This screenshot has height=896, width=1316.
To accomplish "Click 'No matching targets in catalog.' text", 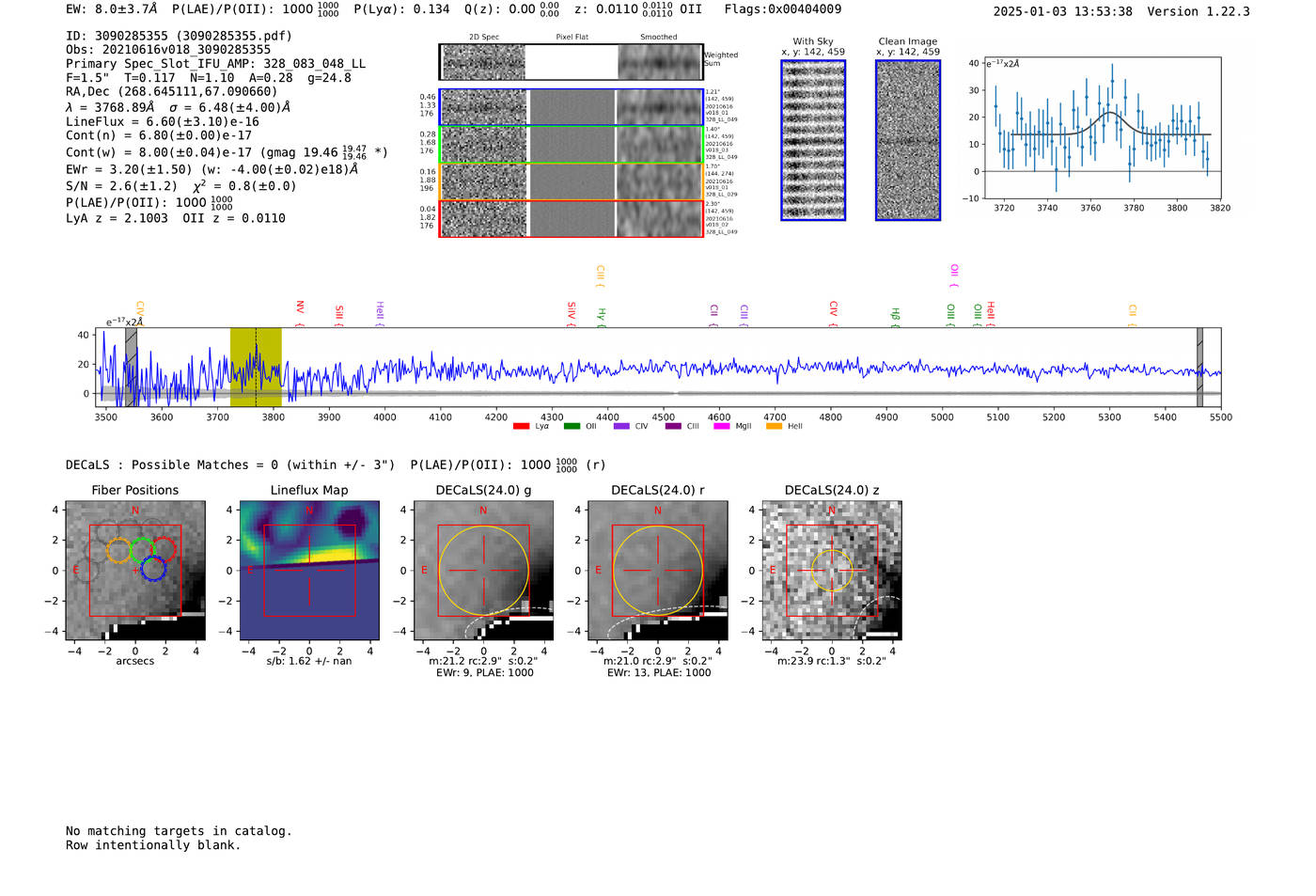I will pyautogui.click(x=179, y=831).
